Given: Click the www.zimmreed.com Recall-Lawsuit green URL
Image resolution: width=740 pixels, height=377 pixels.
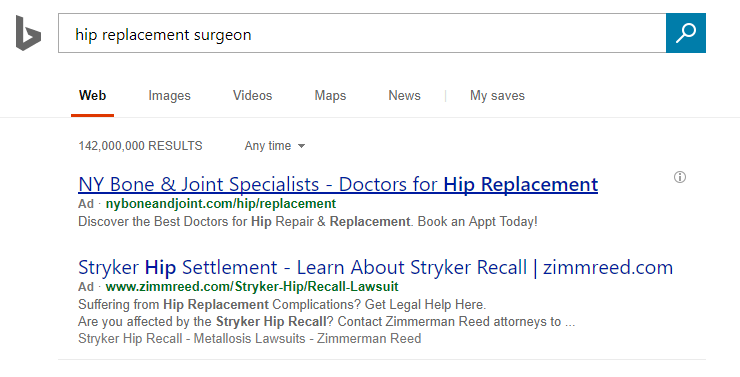Looking at the screenshot, I should click(252, 287).
